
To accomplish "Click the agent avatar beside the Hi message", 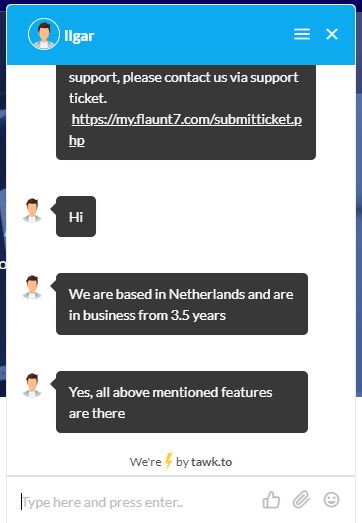I will point(32,210).
